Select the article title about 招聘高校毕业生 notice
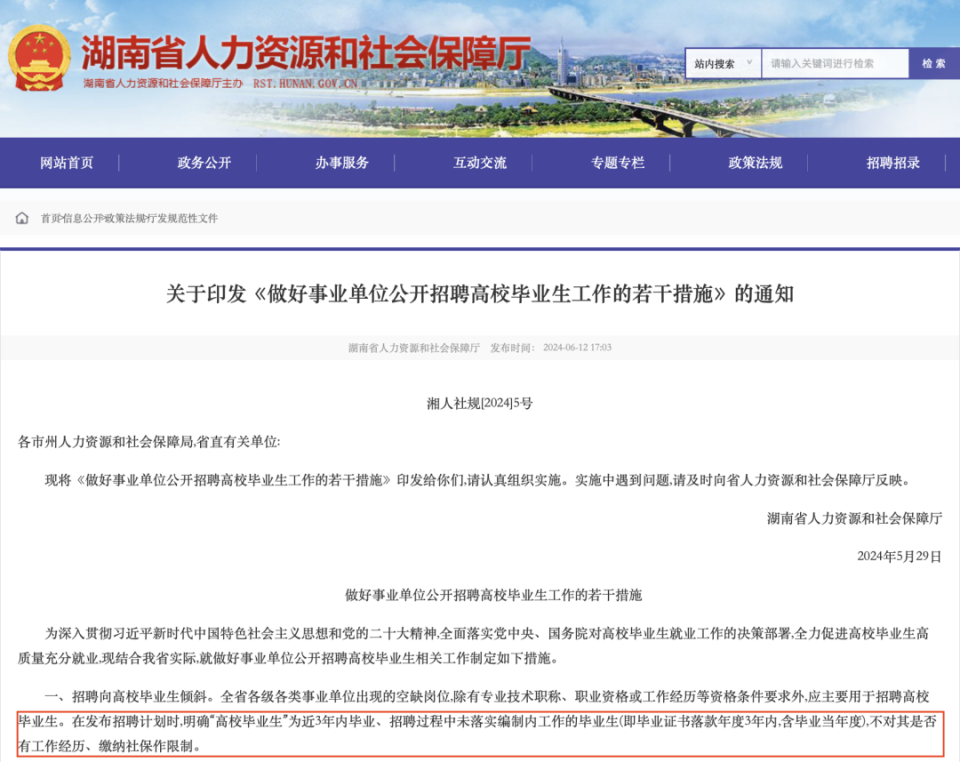Image resolution: width=960 pixels, height=762 pixels. pos(480,292)
